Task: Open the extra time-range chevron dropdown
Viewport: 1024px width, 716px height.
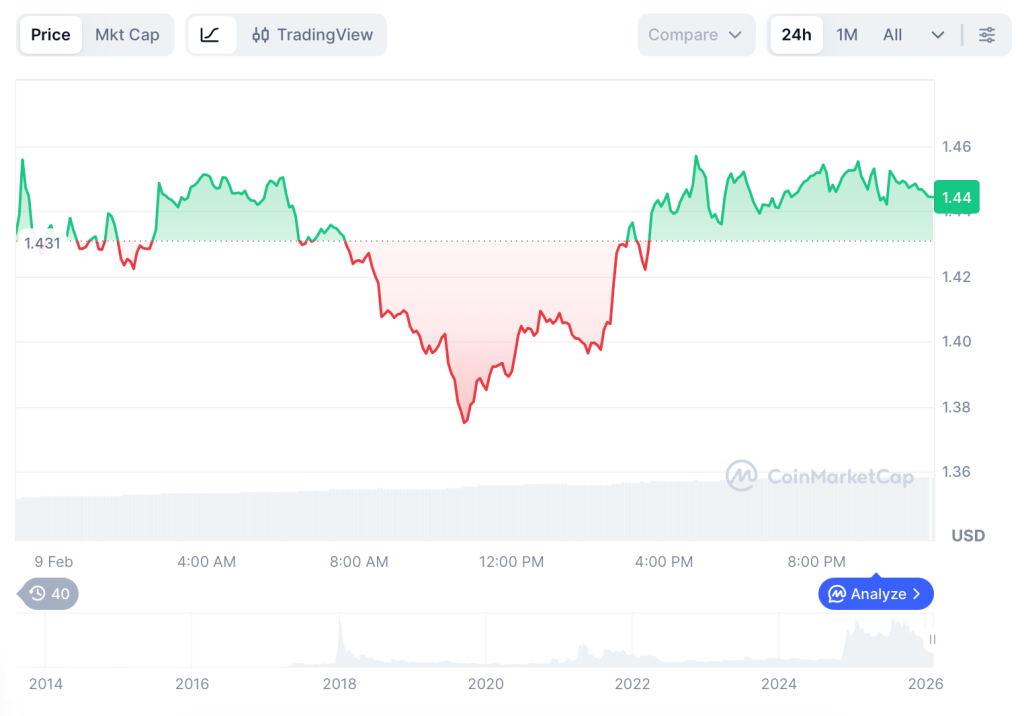Action: coord(936,34)
